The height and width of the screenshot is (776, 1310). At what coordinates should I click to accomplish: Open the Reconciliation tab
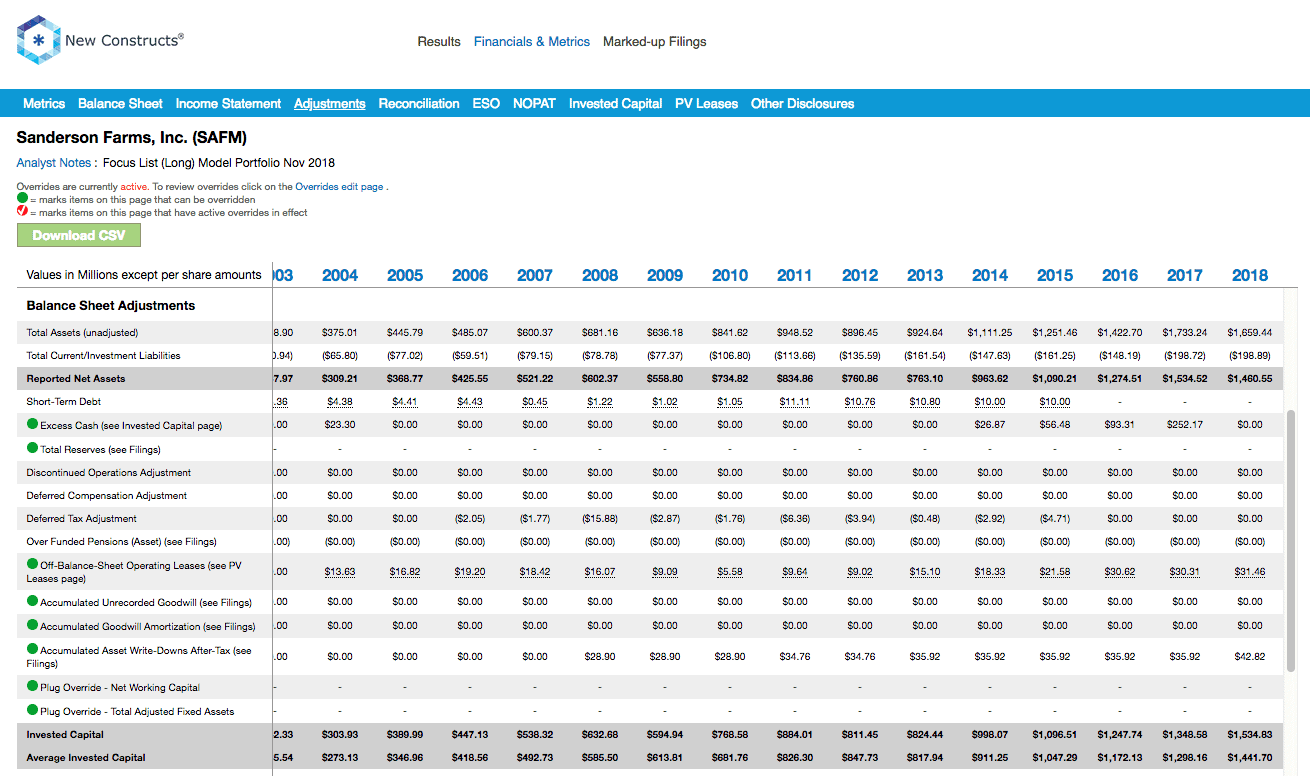[x=419, y=103]
